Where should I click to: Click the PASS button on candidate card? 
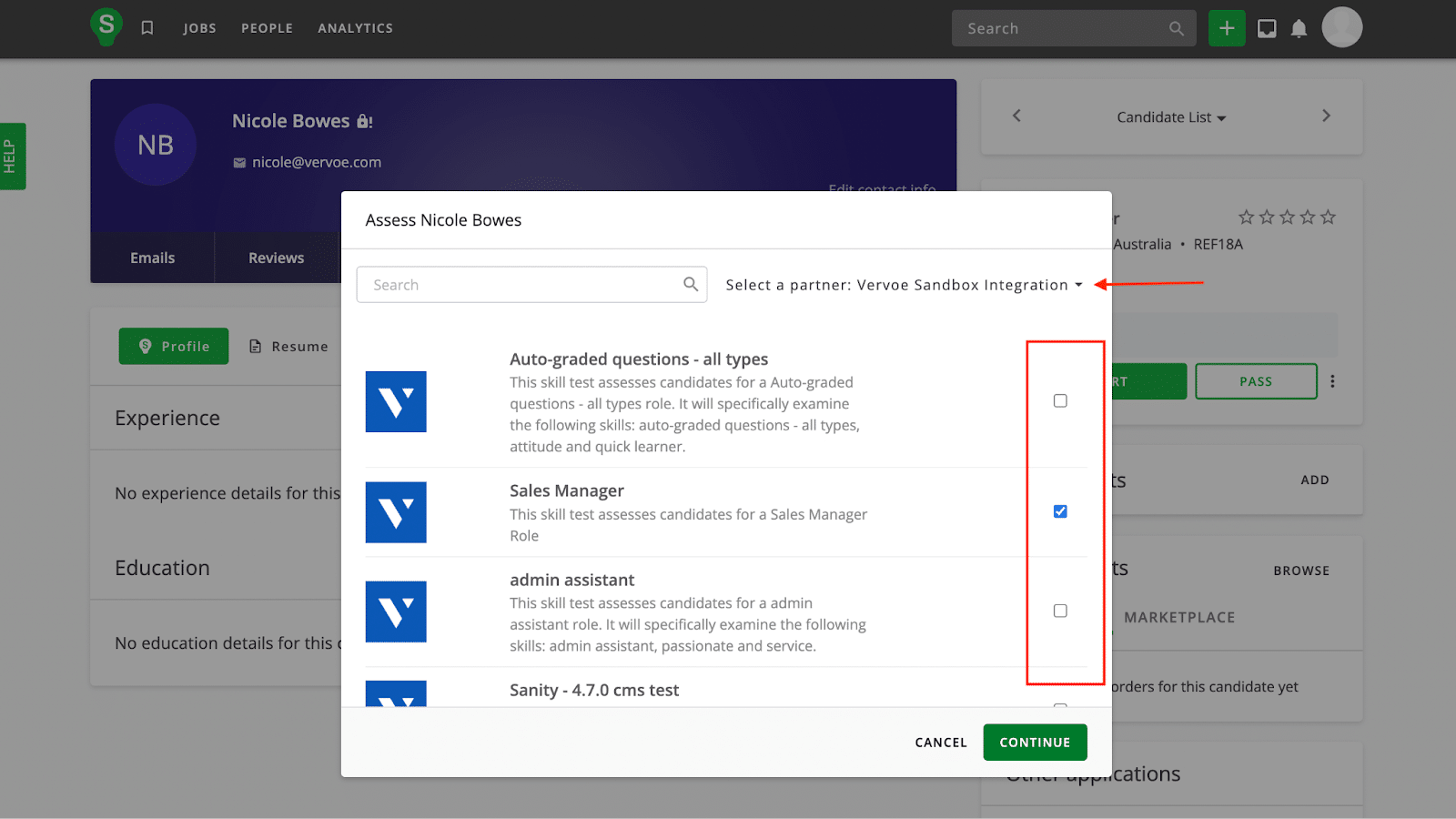coord(1256,381)
